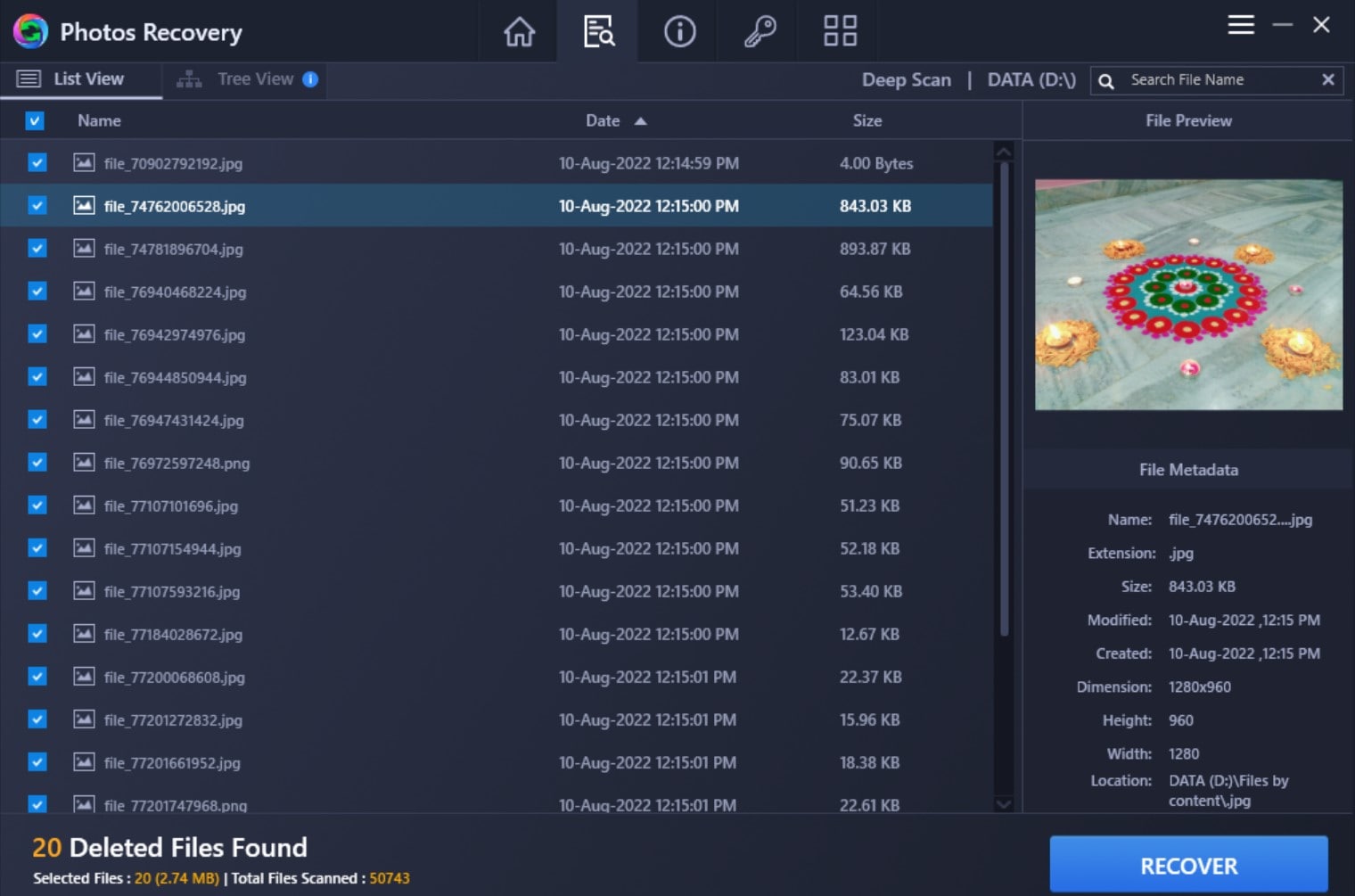Open the four-squares grid icon
This screenshot has height=896, width=1355.
840,32
